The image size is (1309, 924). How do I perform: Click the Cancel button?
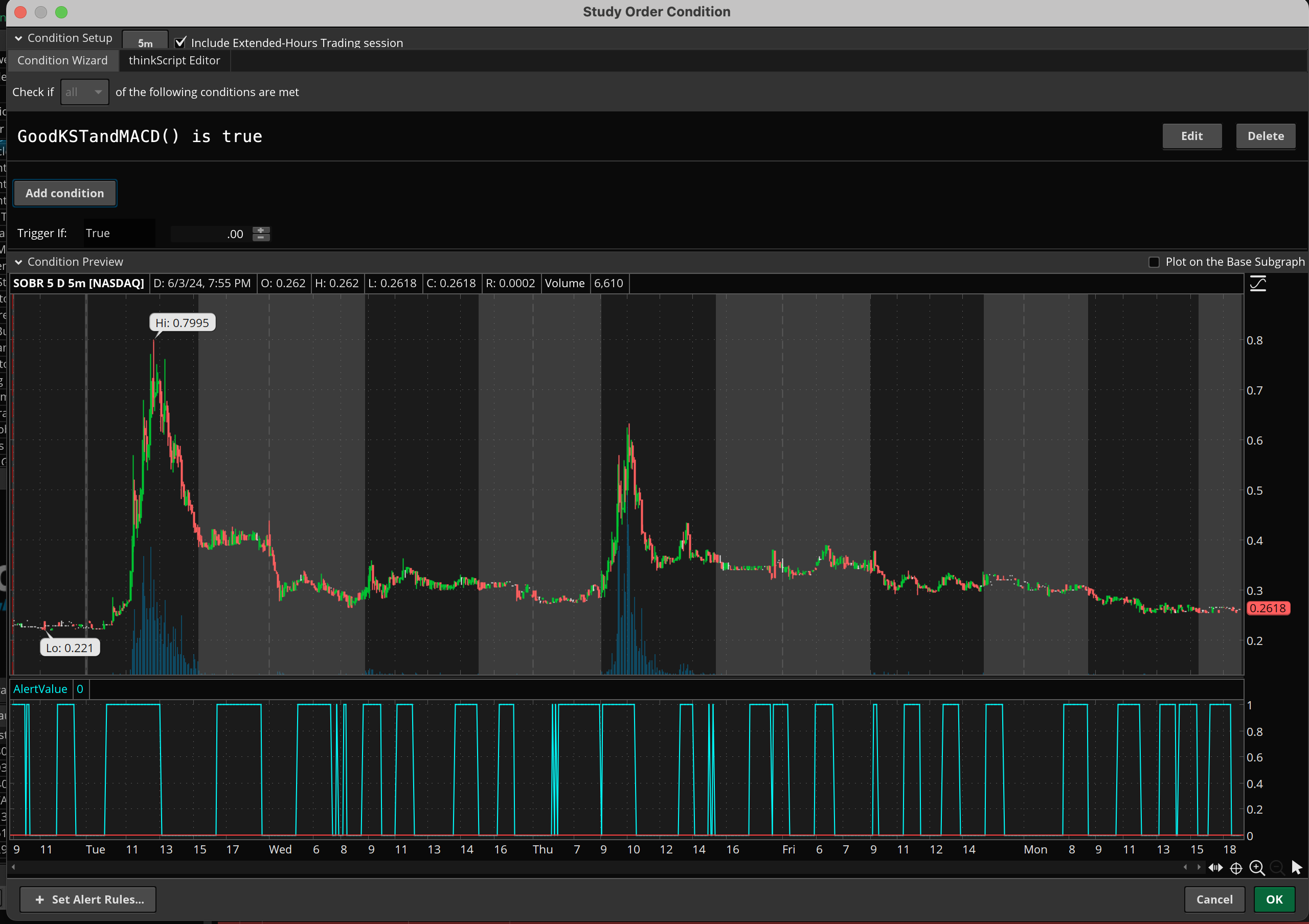tap(1214, 899)
